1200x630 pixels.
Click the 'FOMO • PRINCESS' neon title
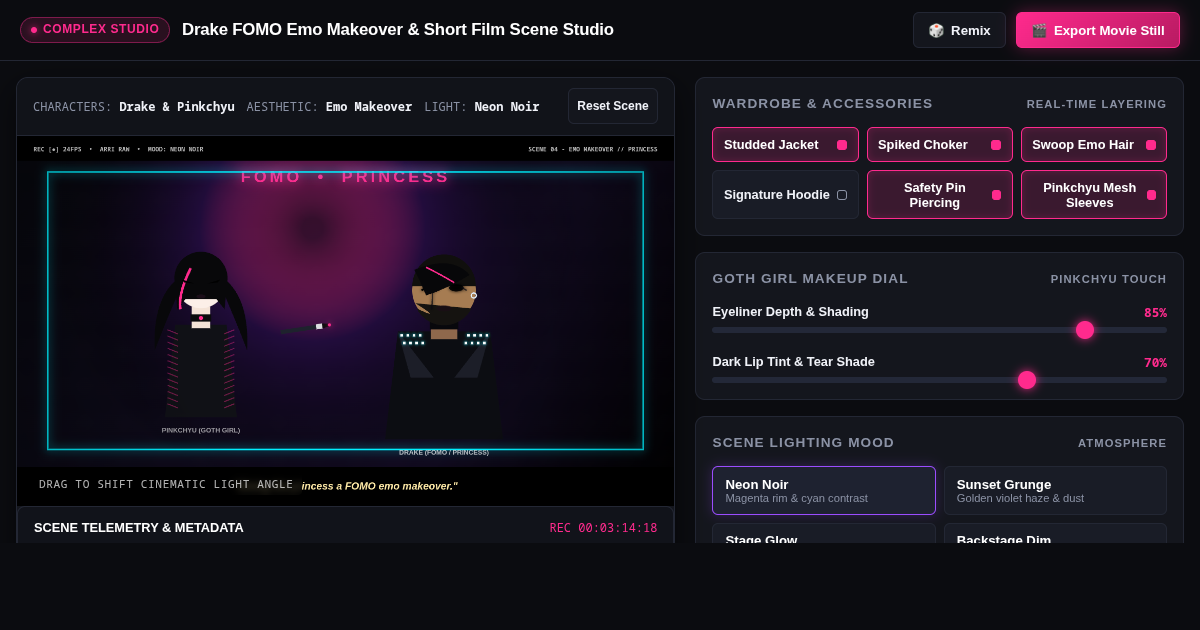pos(345,177)
